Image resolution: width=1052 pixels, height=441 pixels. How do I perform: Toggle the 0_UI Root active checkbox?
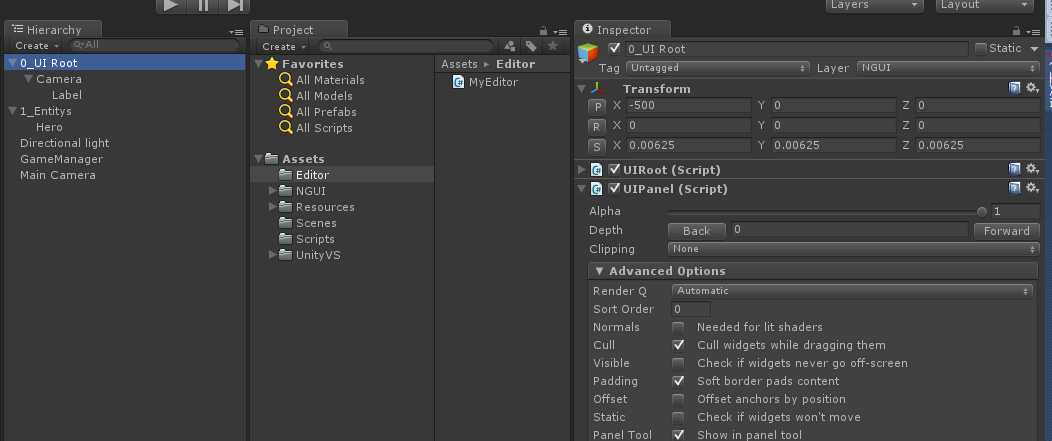[614, 48]
